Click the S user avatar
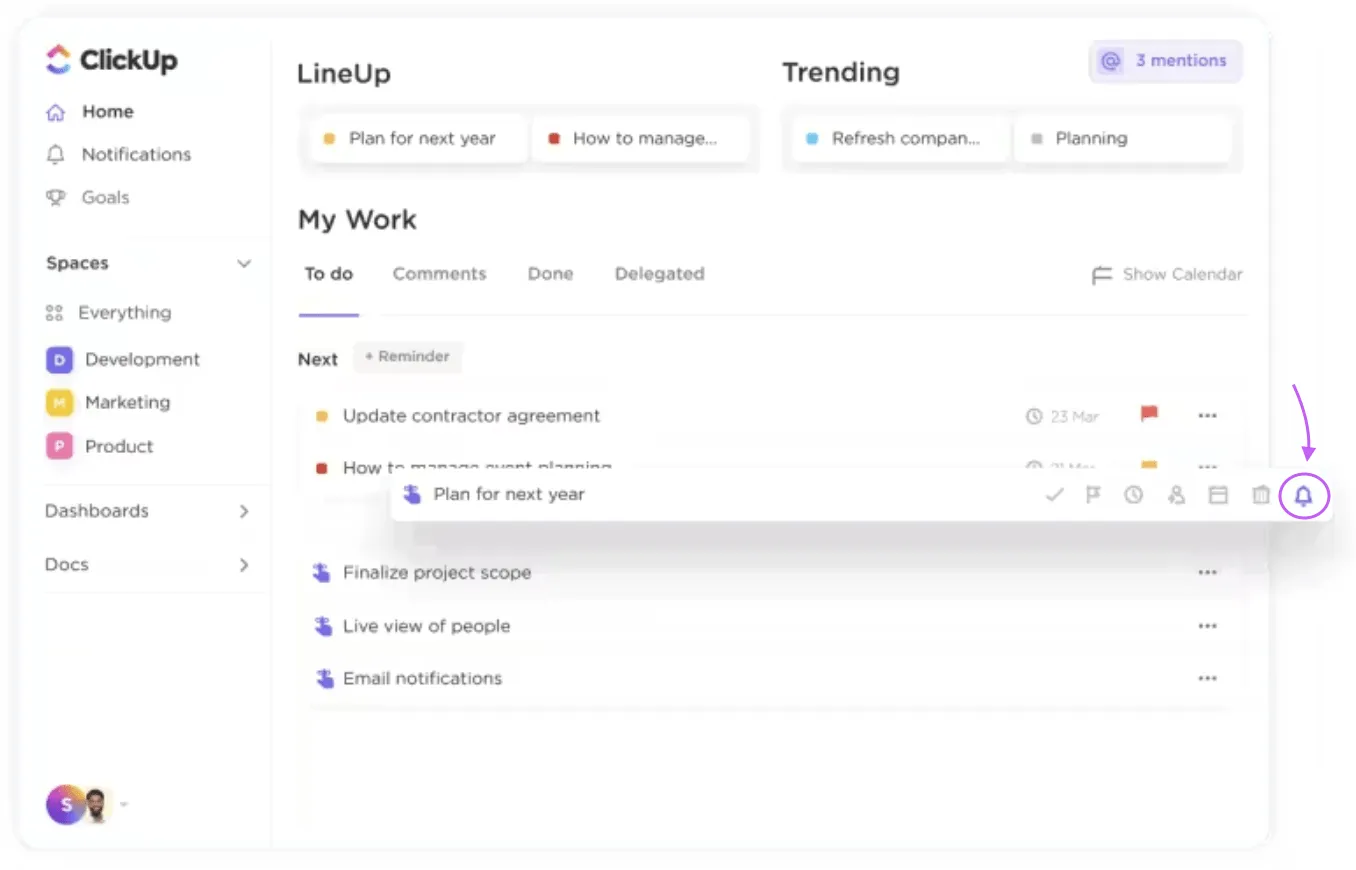The height and width of the screenshot is (870, 1356). [64, 804]
